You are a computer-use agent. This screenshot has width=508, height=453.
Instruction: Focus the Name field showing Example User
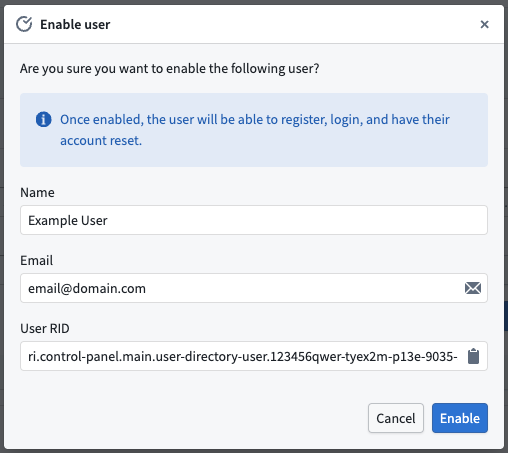(x=254, y=220)
